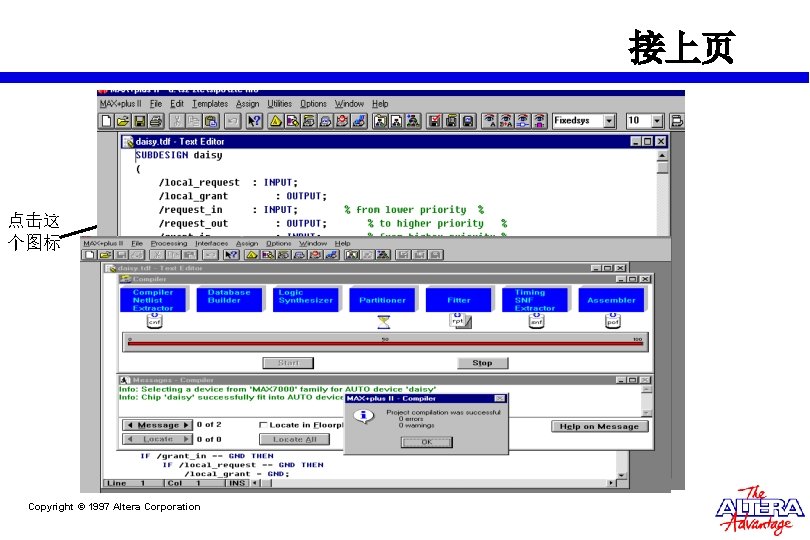Open the Floorplan Editor icon in the upper toolbar
Viewport: 810px width, 540px height.
292,121
